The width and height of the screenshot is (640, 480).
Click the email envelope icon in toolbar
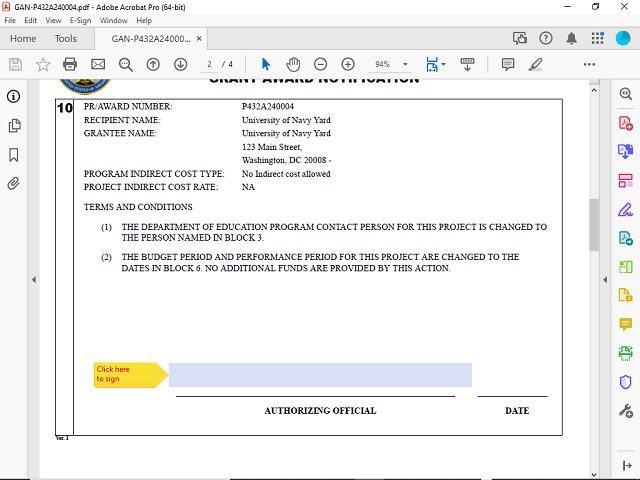coord(98,64)
